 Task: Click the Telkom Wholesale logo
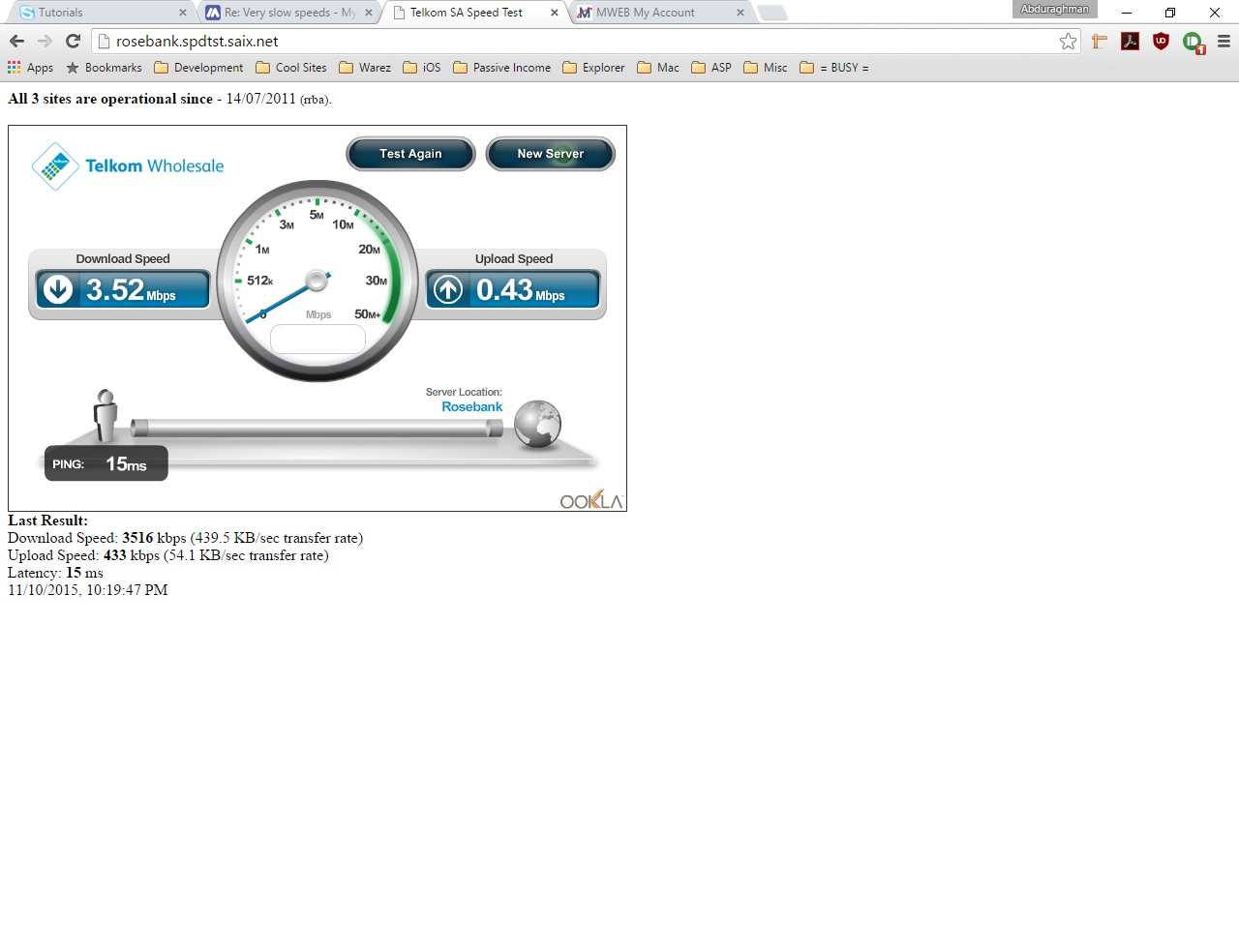point(128,166)
